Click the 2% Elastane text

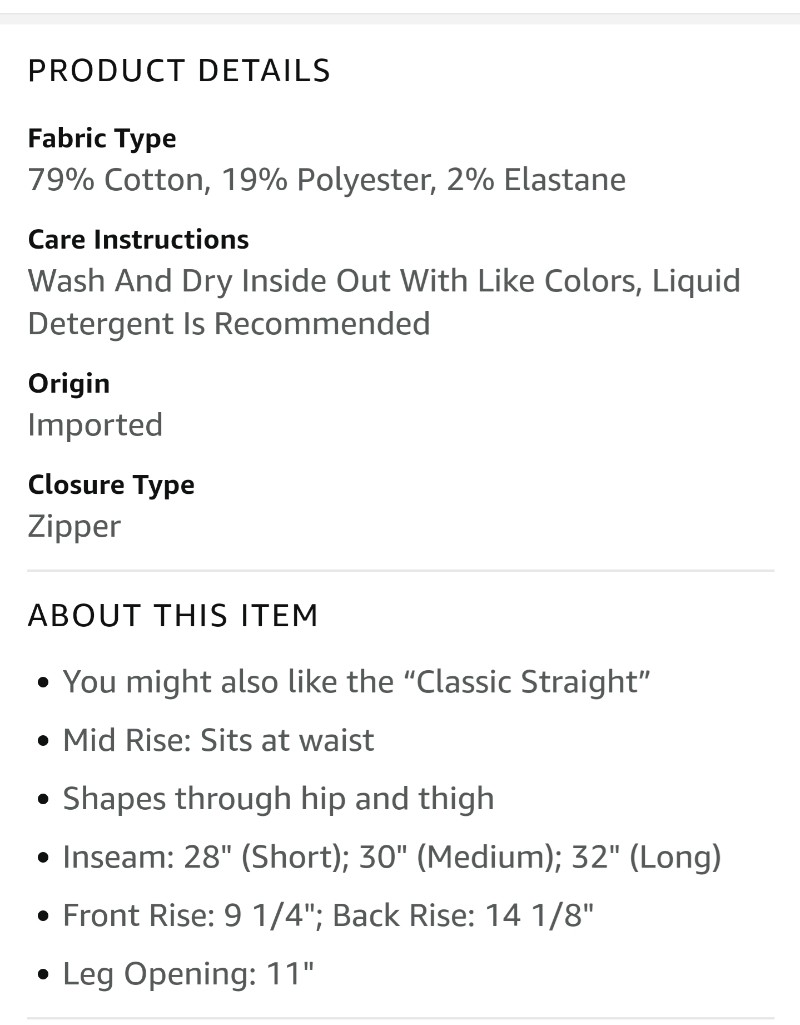coord(536,179)
